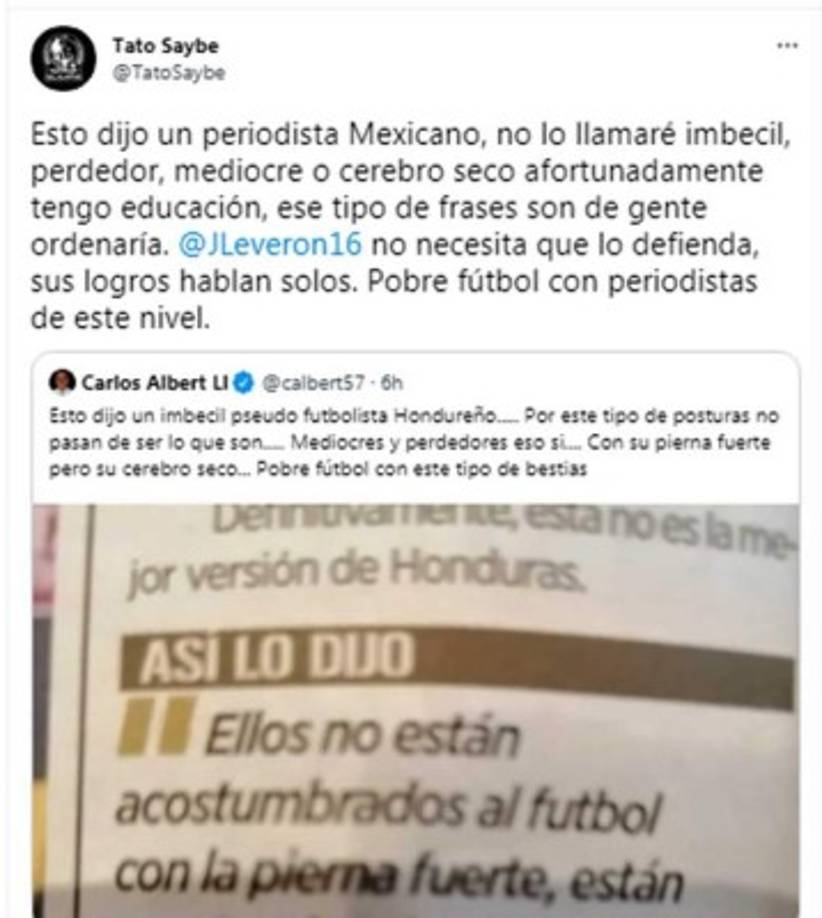Screen dimensions: 822x918
Task: Click 'de este nivel.' closing line
Action: [x=120, y=318]
